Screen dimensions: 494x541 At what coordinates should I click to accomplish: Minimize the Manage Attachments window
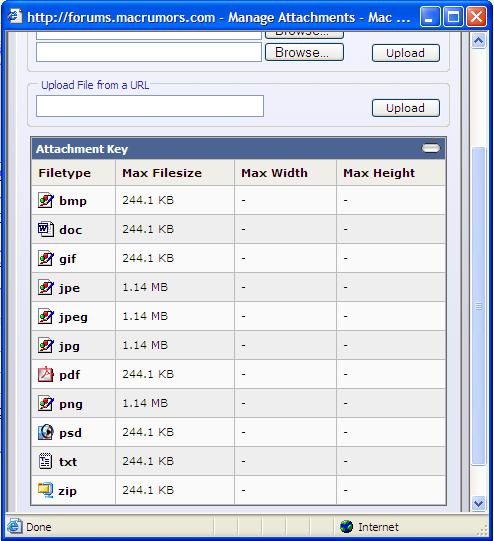430,16
